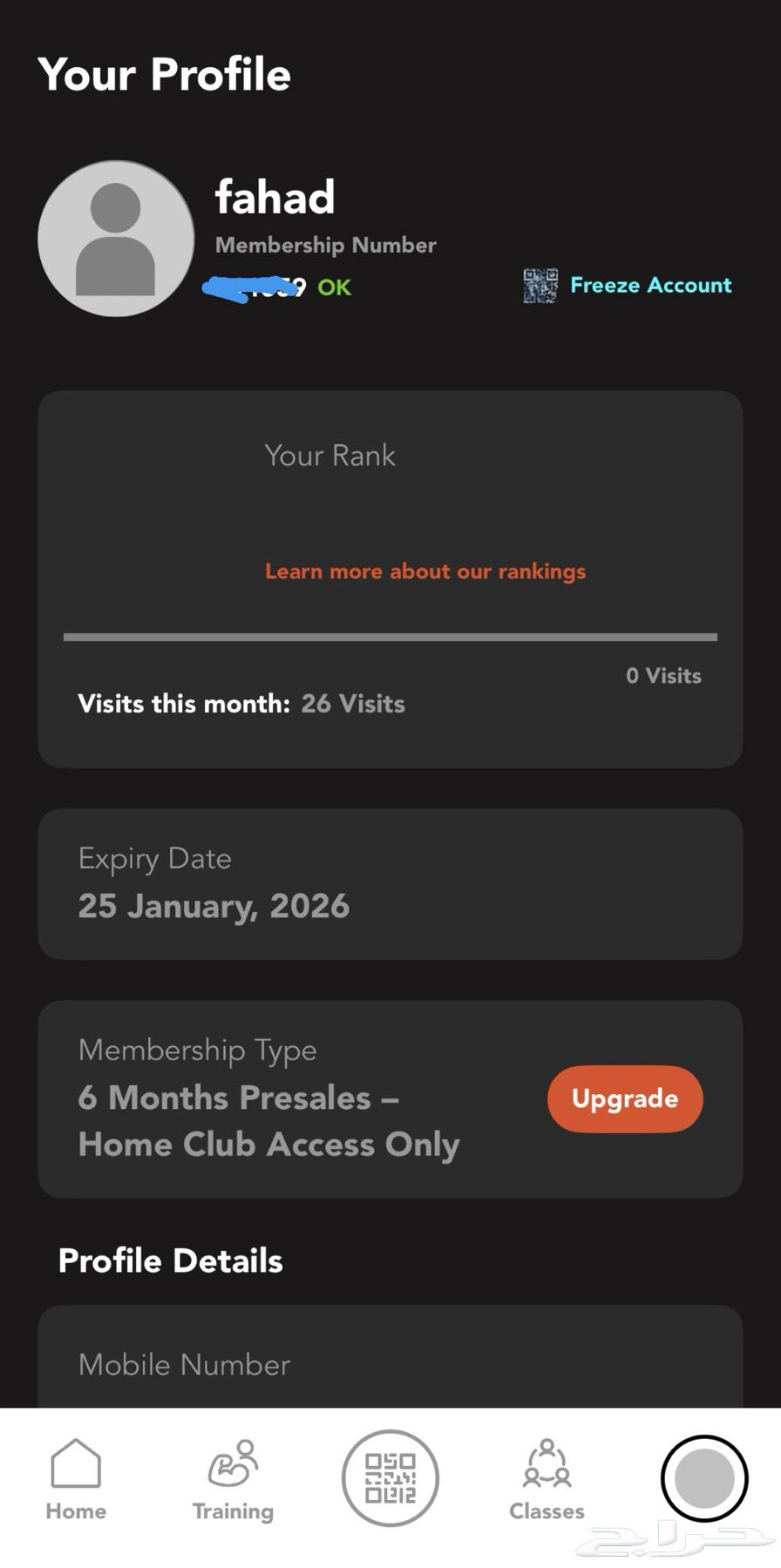
Task: Open the center QR code scanner button
Action: [x=390, y=1477]
